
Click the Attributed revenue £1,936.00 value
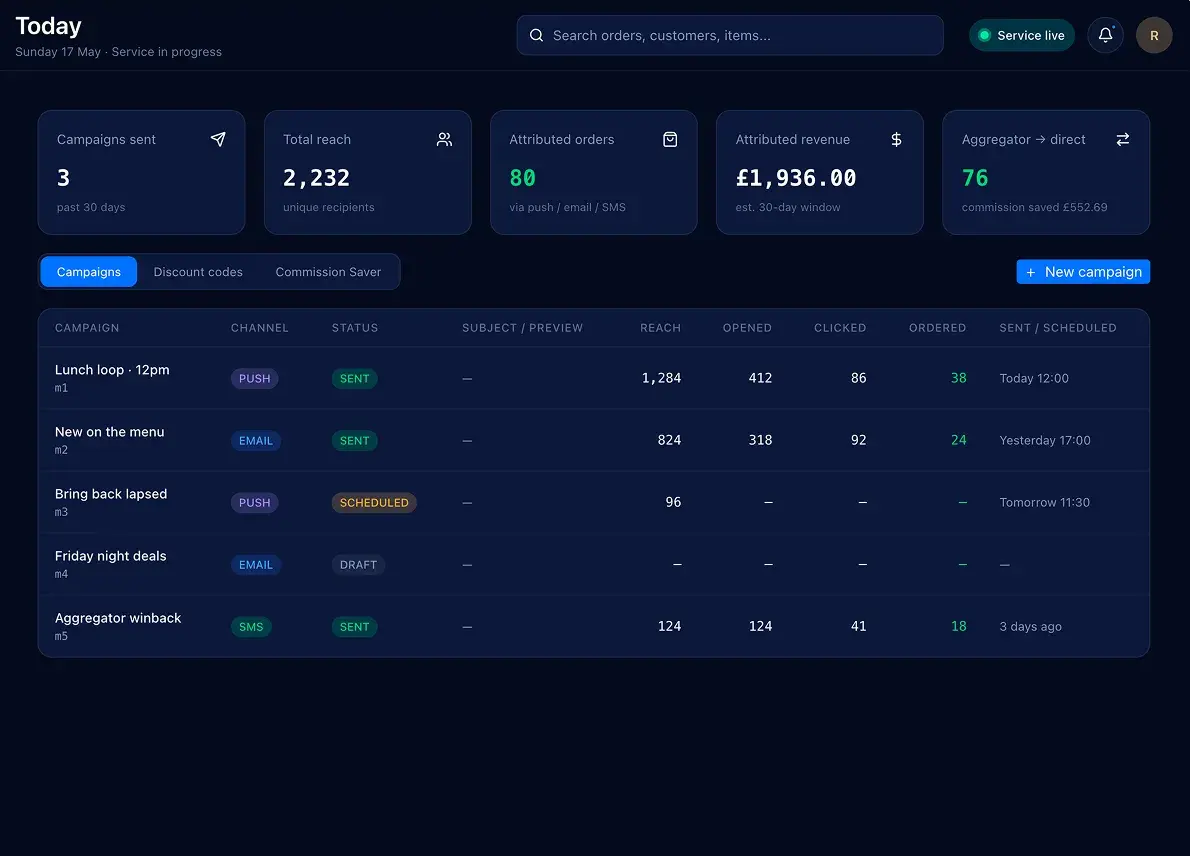pyautogui.click(x=795, y=178)
